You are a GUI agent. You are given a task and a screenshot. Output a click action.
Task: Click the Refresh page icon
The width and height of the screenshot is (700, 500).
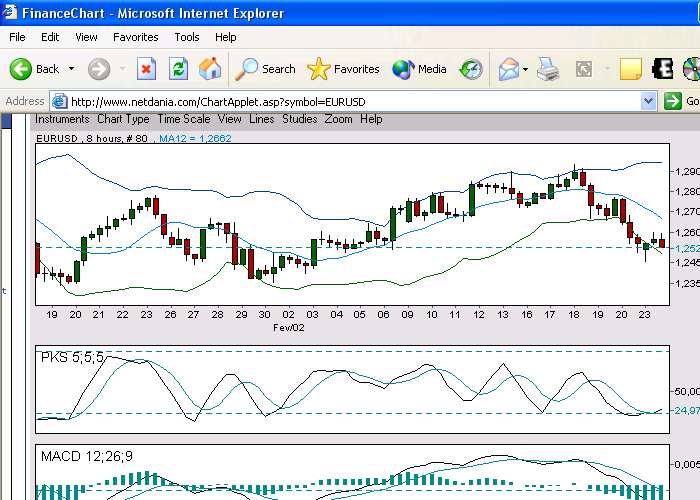[179, 69]
